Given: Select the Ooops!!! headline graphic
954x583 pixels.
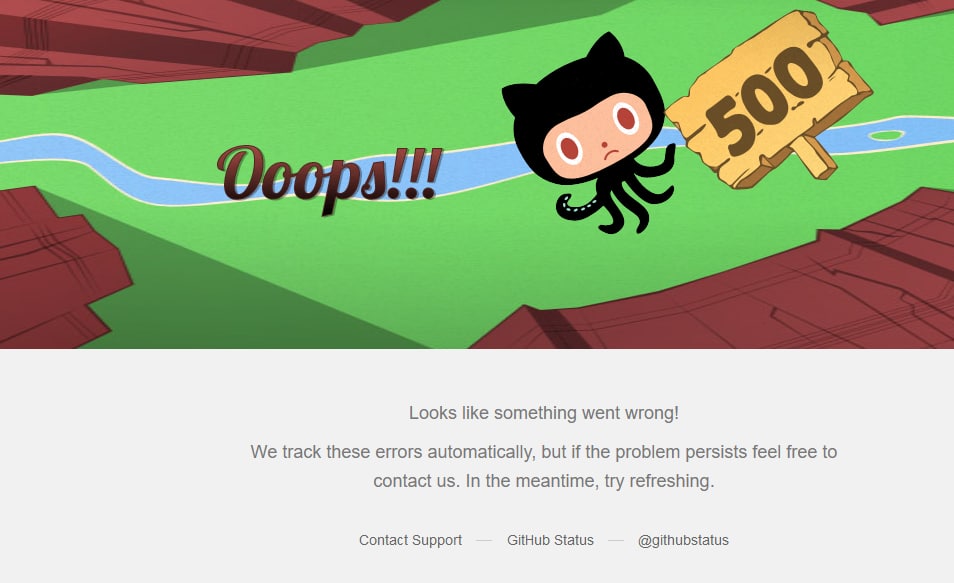Looking at the screenshot, I should pyautogui.click(x=329, y=177).
